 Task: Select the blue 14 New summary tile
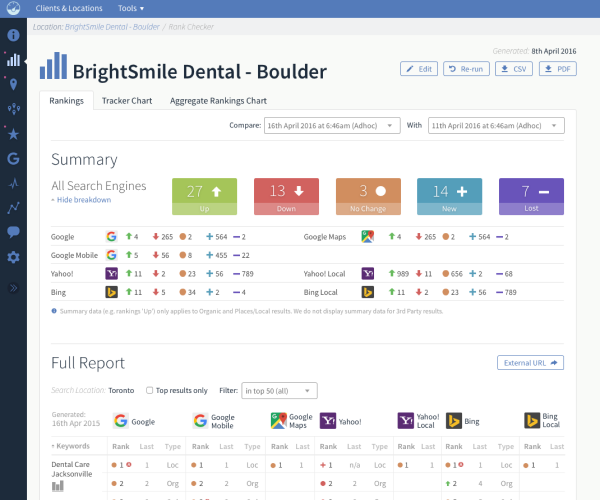pos(450,196)
